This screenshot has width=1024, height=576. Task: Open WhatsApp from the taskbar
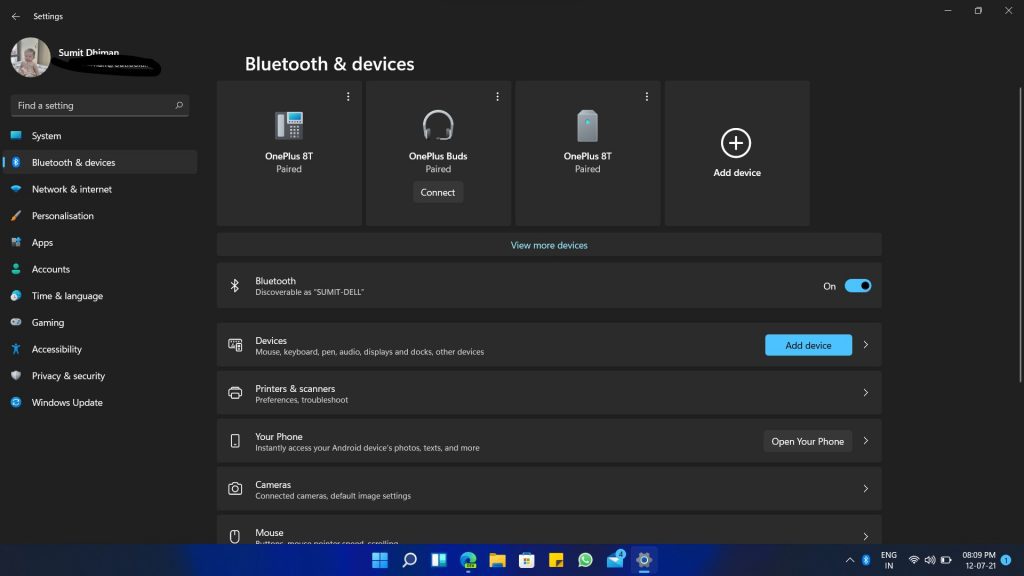click(584, 561)
